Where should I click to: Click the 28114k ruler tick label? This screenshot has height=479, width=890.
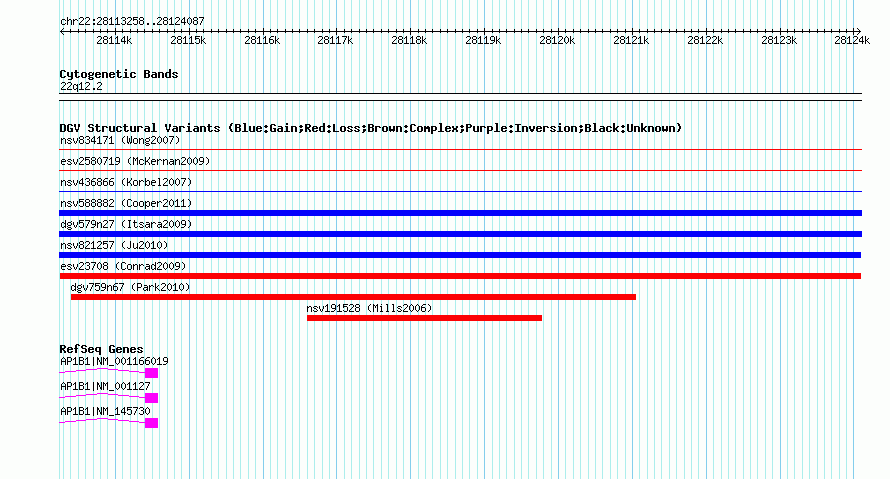(114, 40)
